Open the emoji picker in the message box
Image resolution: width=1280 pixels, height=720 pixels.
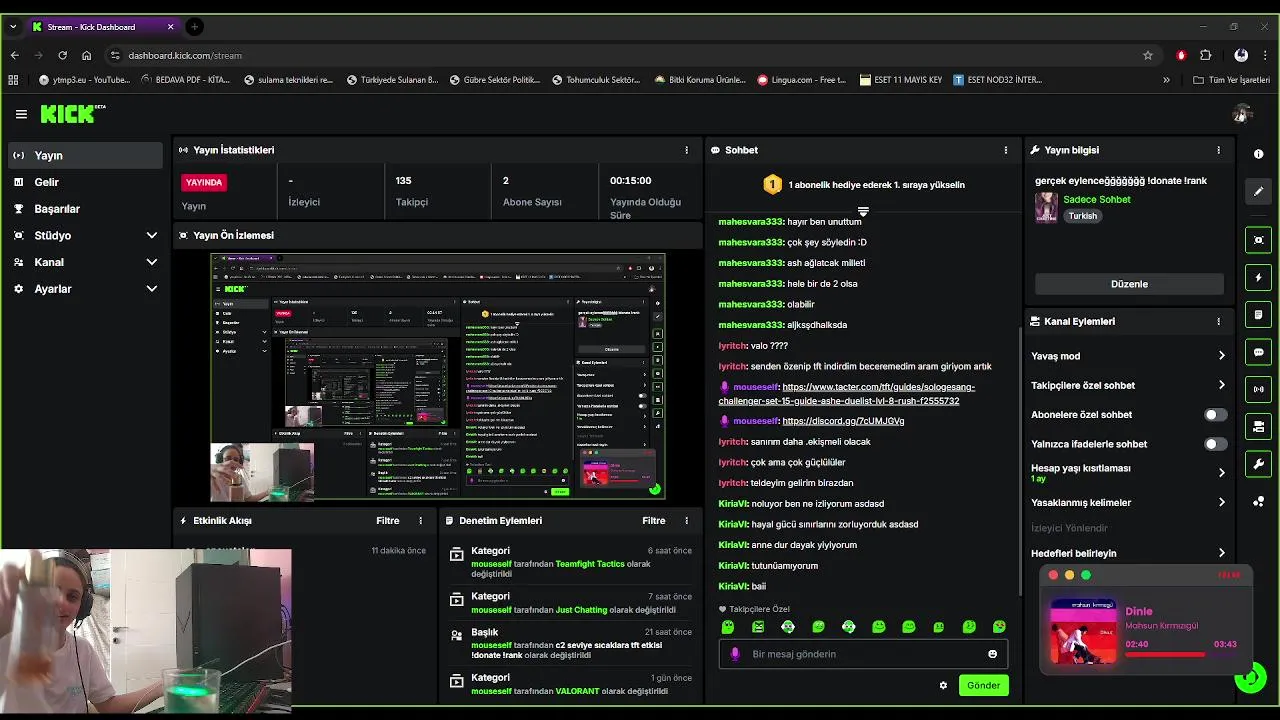[992, 654]
